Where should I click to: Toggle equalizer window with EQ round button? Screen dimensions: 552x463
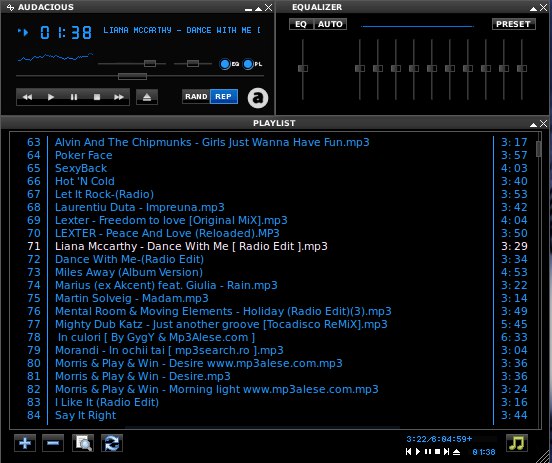tap(225, 64)
